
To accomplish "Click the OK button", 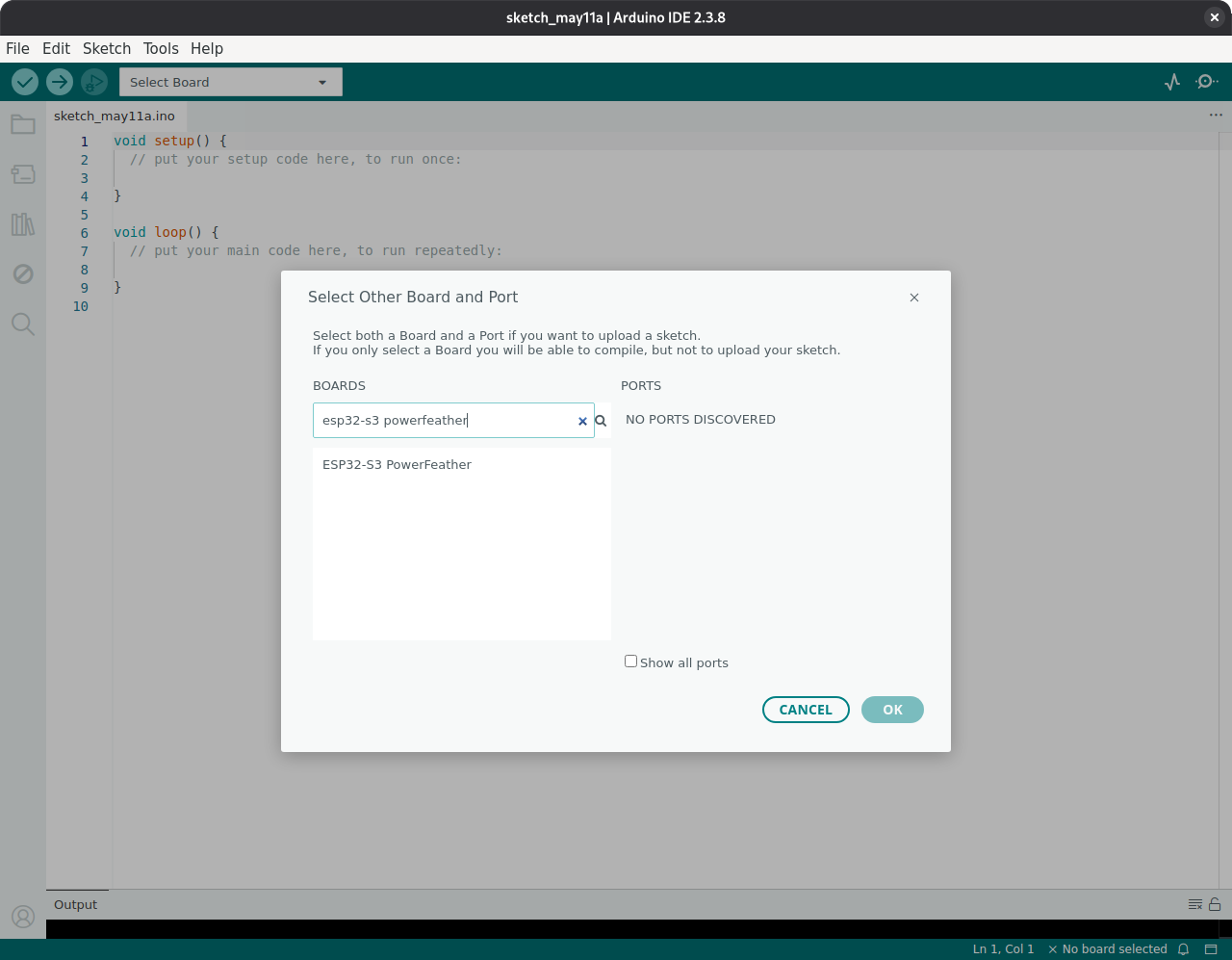I will pos(892,710).
